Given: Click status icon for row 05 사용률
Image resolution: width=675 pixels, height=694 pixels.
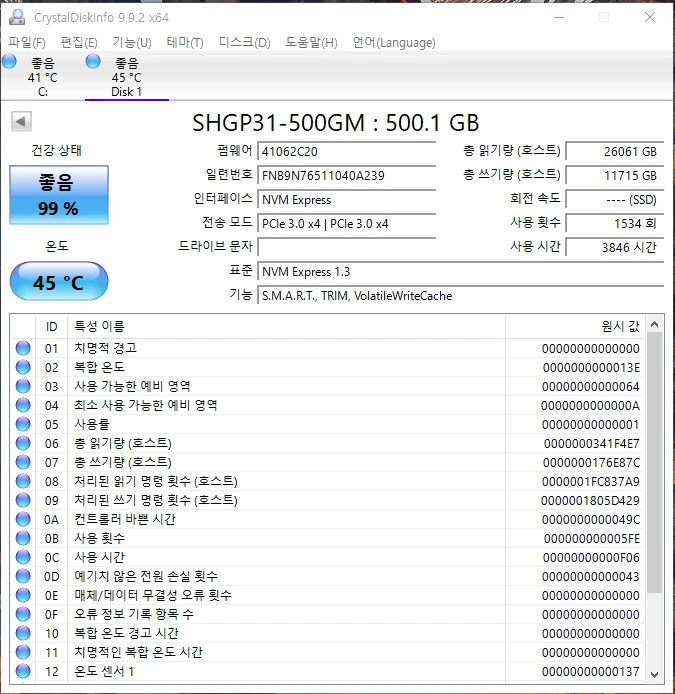Looking at the screenshot, I should click(23, 424).
